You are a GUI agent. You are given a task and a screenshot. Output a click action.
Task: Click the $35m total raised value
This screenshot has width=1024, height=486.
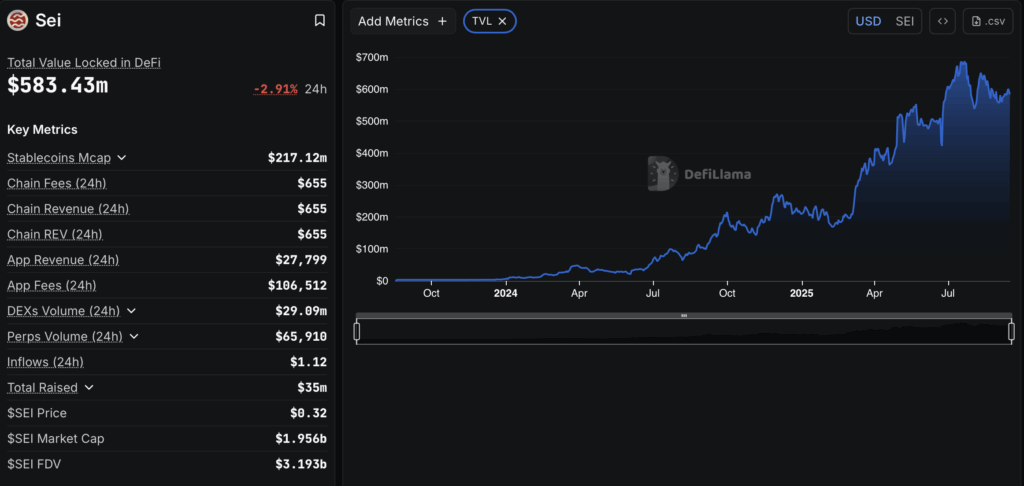[x=312, y=387]
